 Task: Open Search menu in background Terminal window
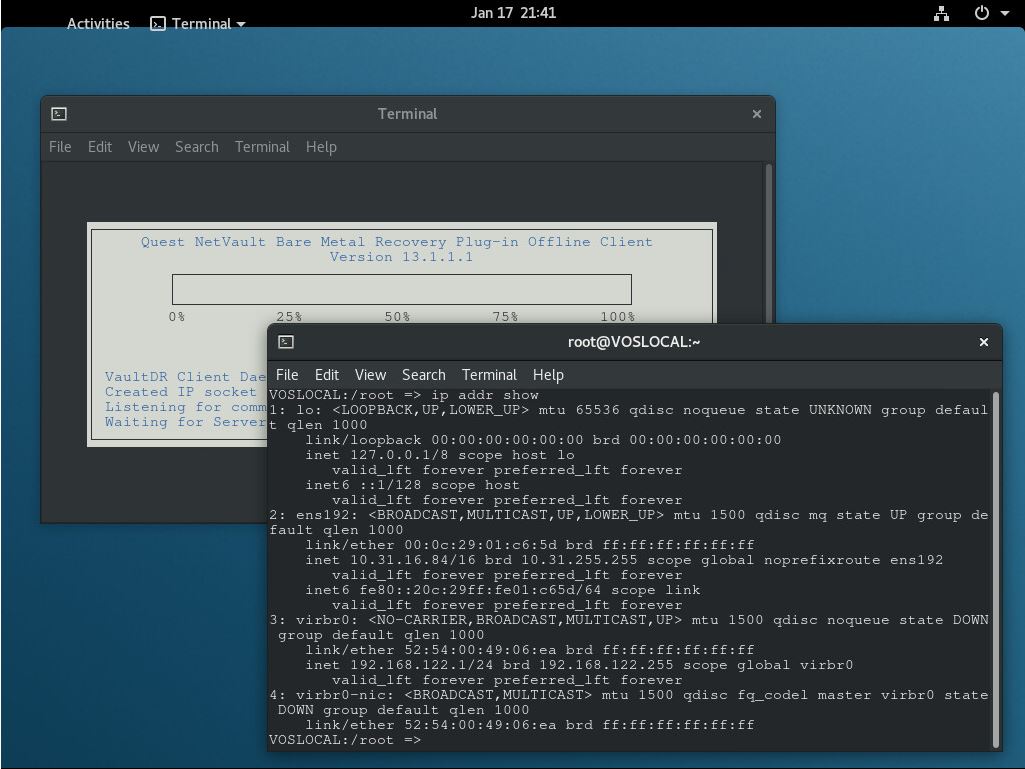tap(197, 146)
